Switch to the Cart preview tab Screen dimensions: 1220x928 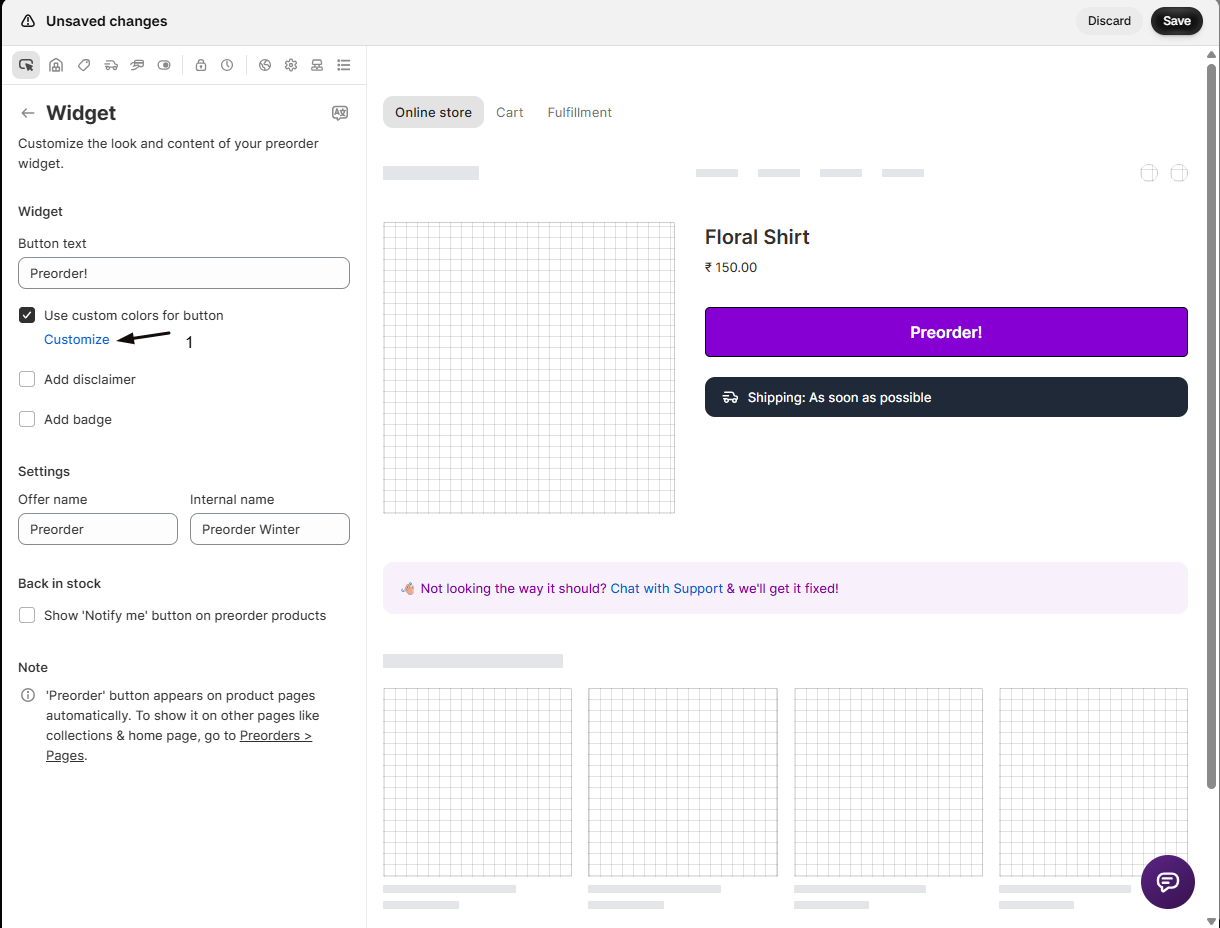(x=510, y=112)
